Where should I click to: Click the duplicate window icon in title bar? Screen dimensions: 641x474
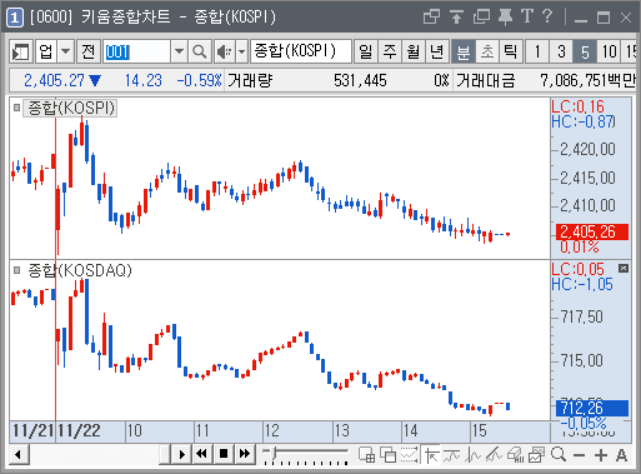(x=481, y=17)
